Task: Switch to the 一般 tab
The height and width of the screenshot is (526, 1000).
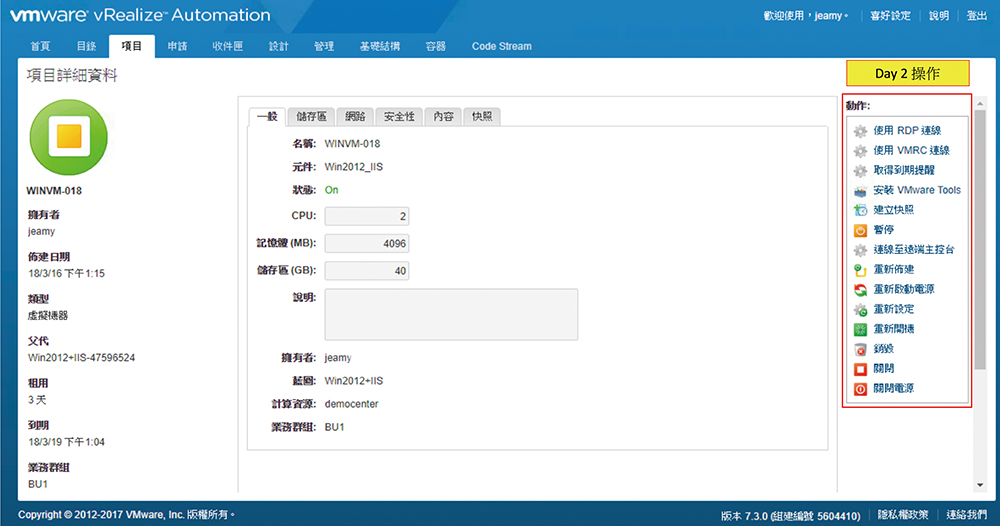Action: 267,116
